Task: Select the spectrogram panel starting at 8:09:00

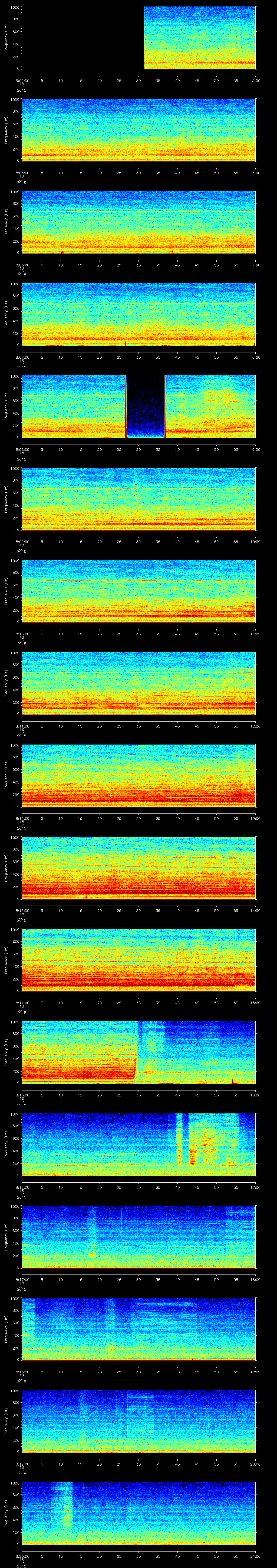Action: click(x=138, y=499)
